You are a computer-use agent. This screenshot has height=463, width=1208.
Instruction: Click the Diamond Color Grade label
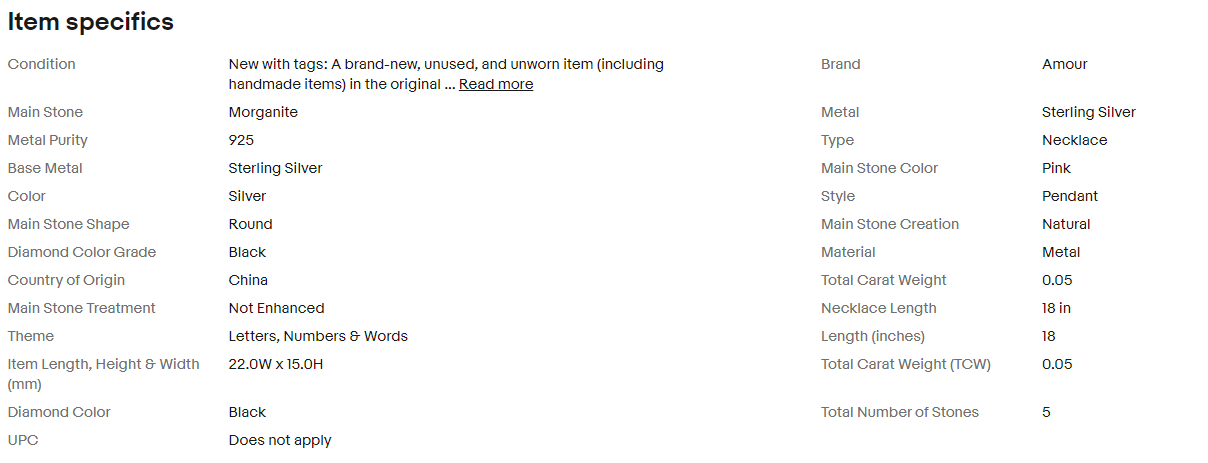click(x=82, y=252)
